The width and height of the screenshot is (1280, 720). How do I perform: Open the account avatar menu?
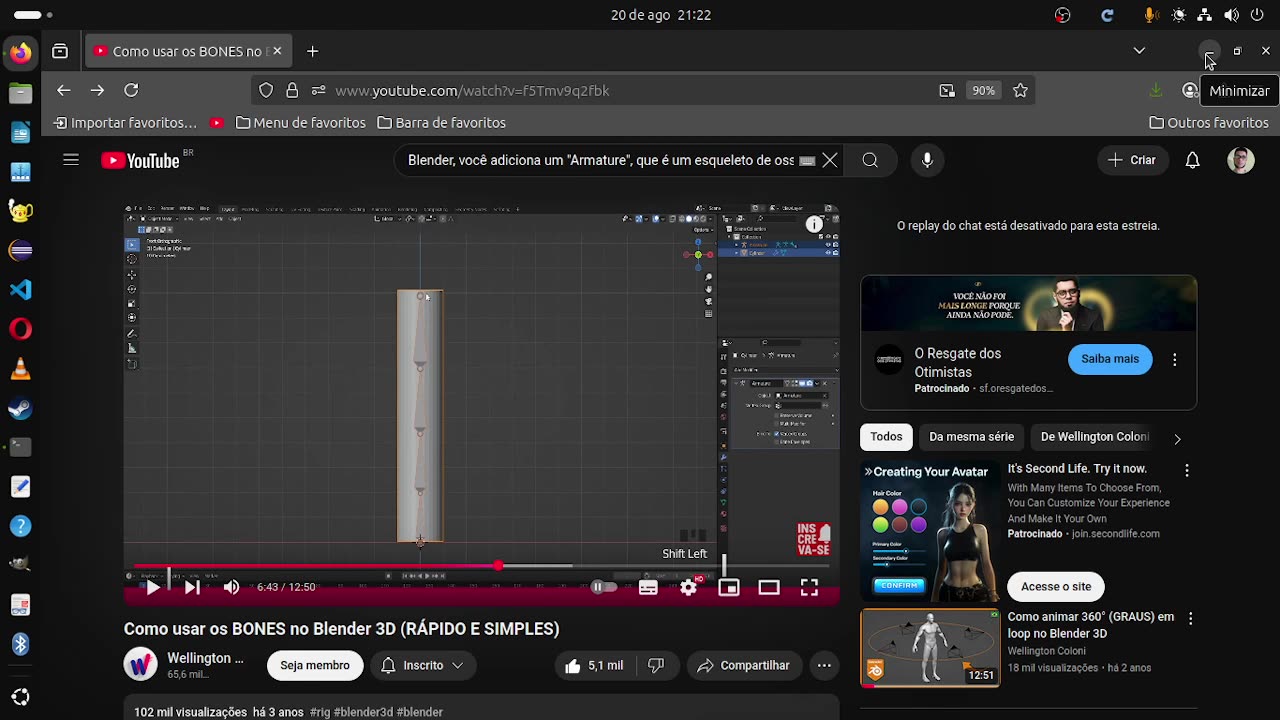1241,160
